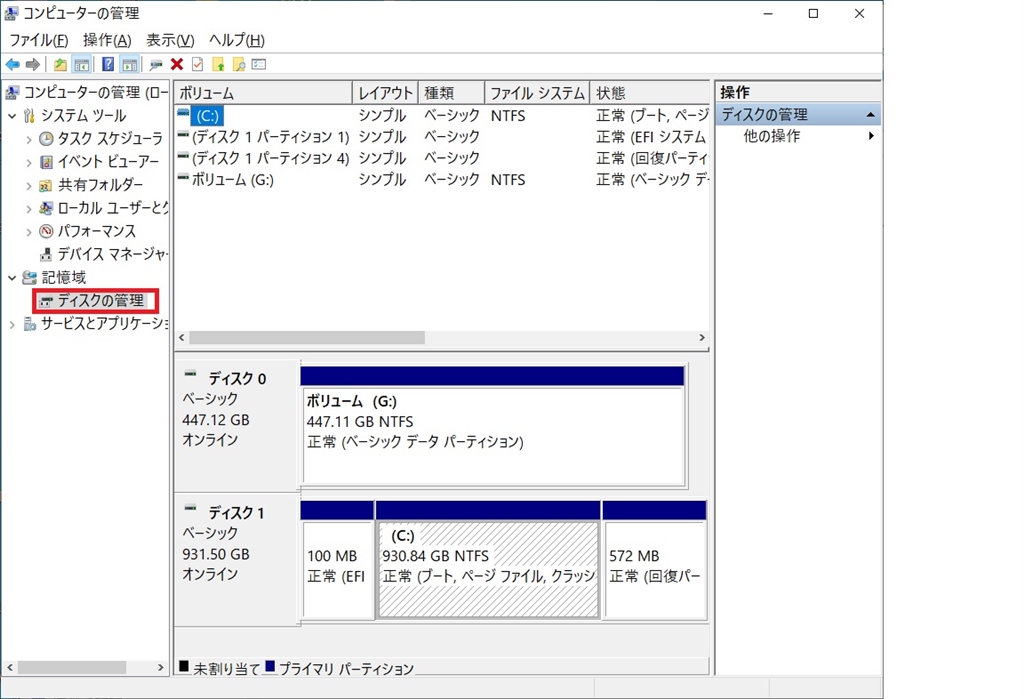Select the ボリューム (G:) 447.11 GB partition block
Image resolution: width=1024 pixels, height=699 pixels.
[x=494, y=436]
